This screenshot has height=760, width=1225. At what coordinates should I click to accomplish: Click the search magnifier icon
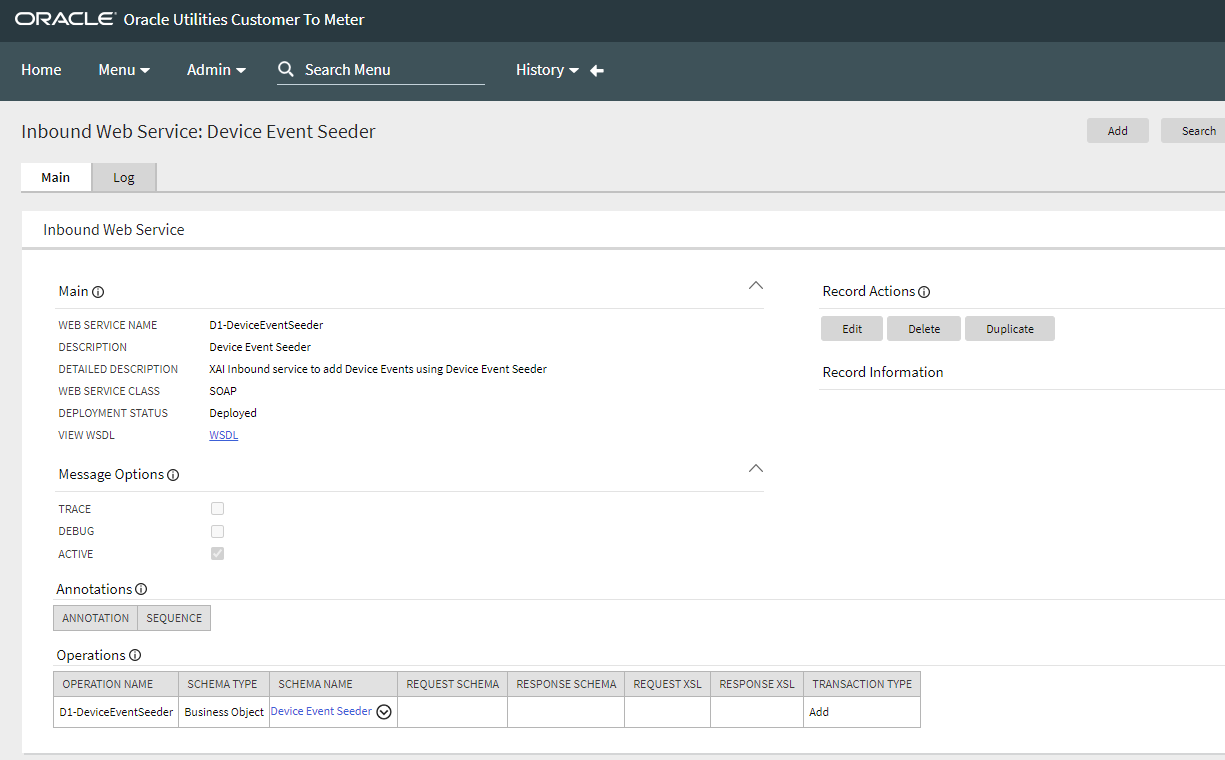[286, 69]
